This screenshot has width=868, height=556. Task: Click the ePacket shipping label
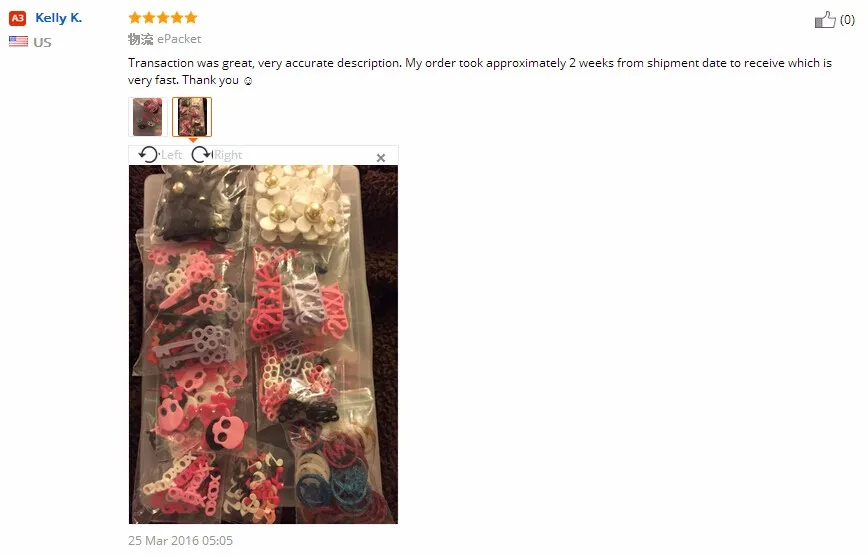(x=179, y=39)
